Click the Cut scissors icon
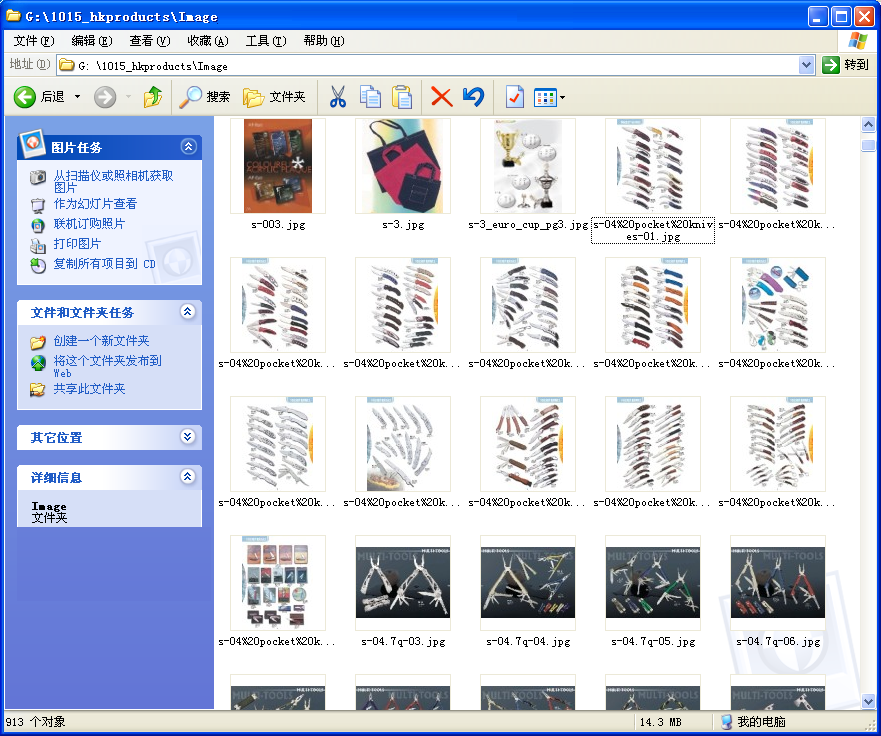The height and width of the screenshot is (736, 881). point(337,97)
